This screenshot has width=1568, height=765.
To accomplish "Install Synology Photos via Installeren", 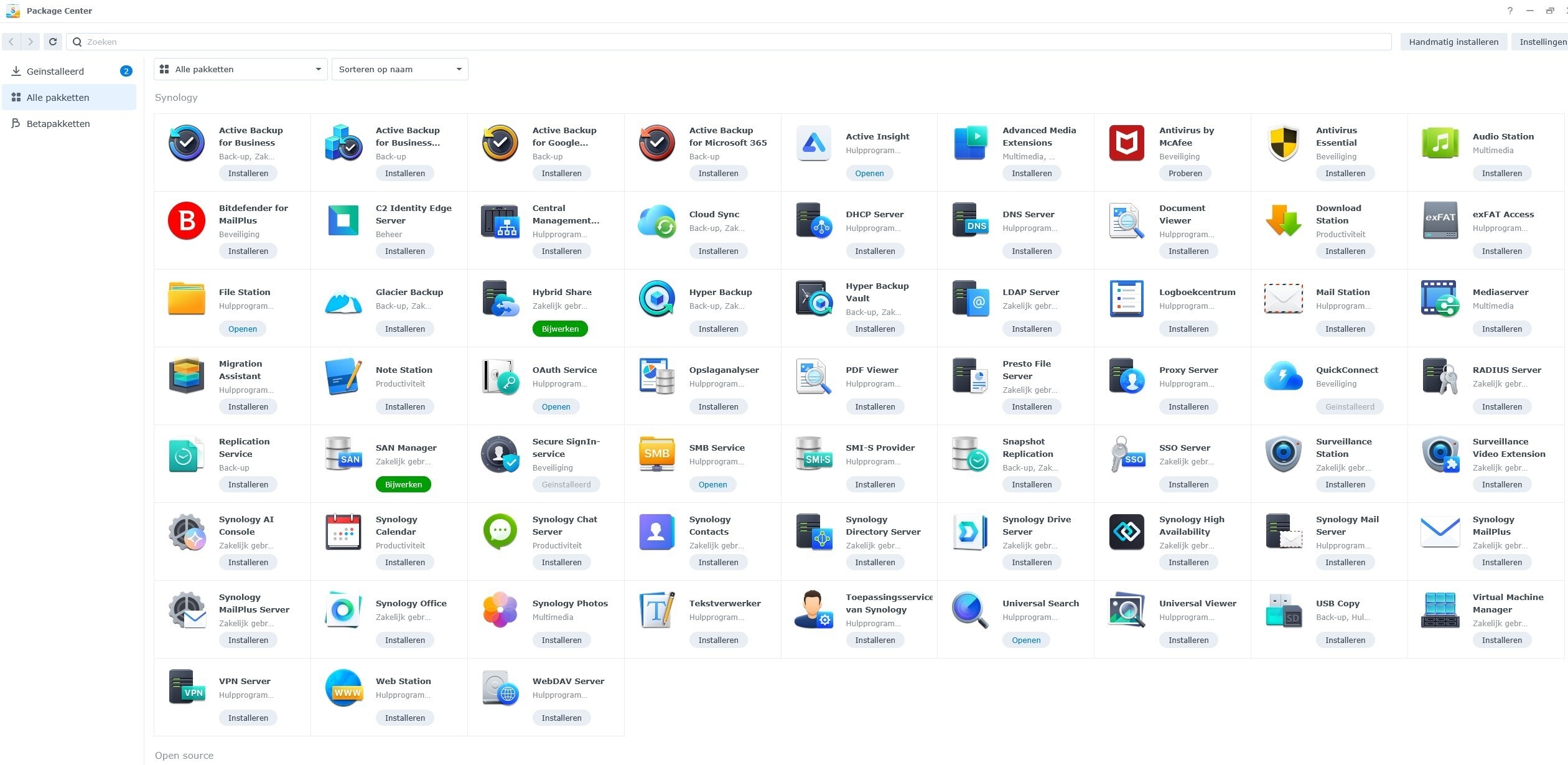I will point(561,640).
